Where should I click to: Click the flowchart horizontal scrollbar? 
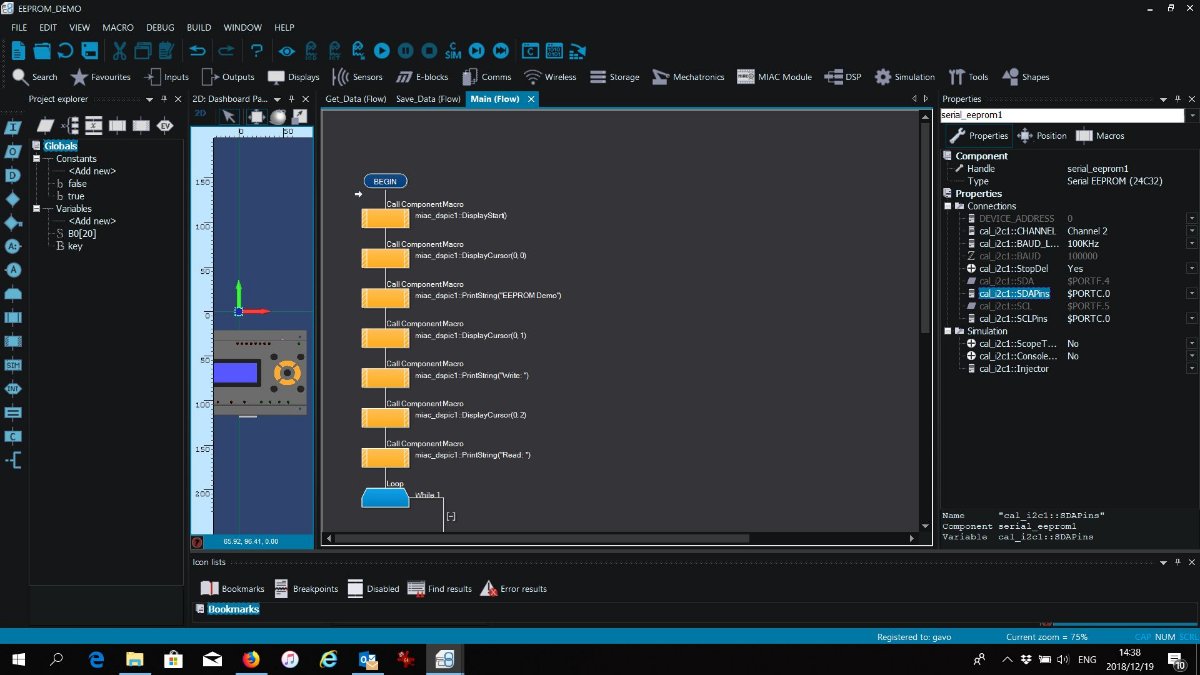coord(541,538)
